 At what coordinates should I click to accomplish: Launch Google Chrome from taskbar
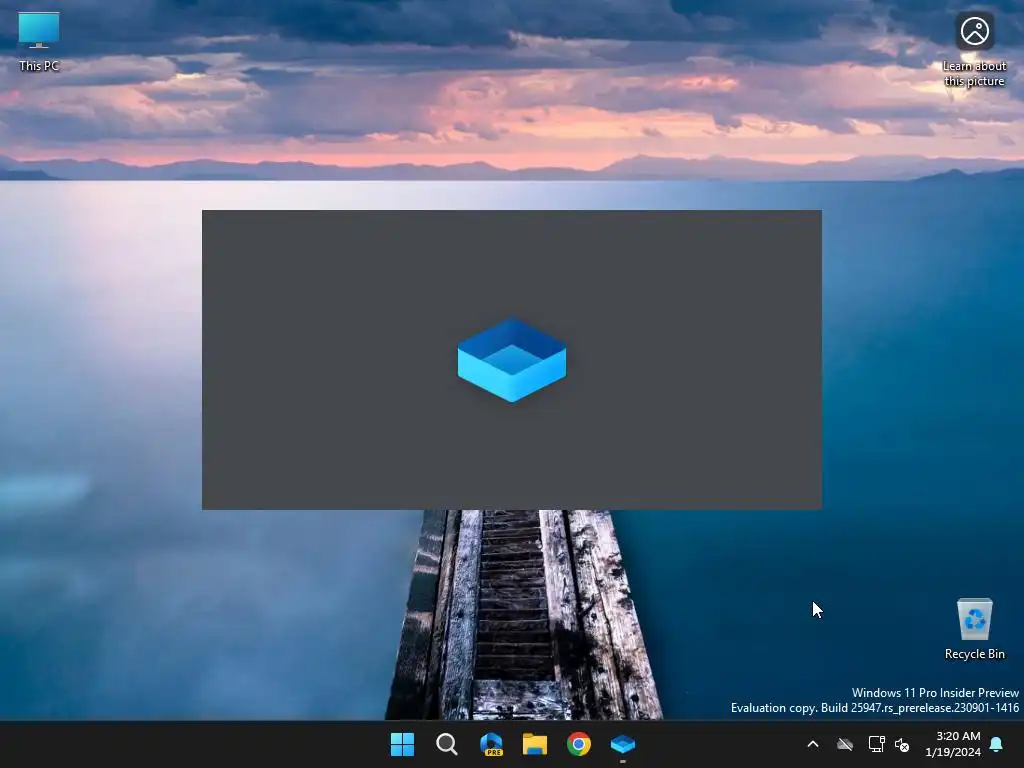[579, 744]
